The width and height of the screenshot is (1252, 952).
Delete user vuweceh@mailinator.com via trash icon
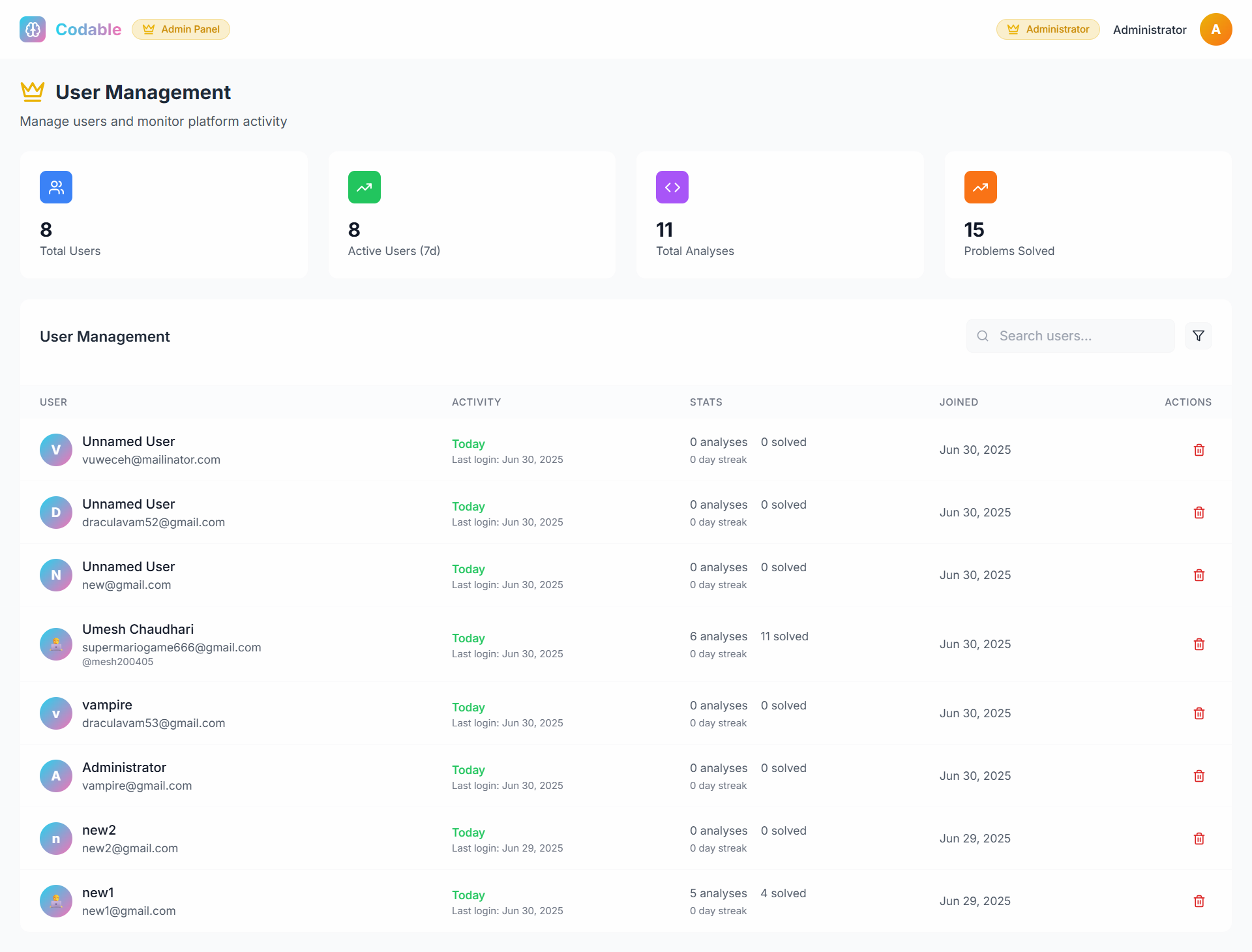[1199, 450]
